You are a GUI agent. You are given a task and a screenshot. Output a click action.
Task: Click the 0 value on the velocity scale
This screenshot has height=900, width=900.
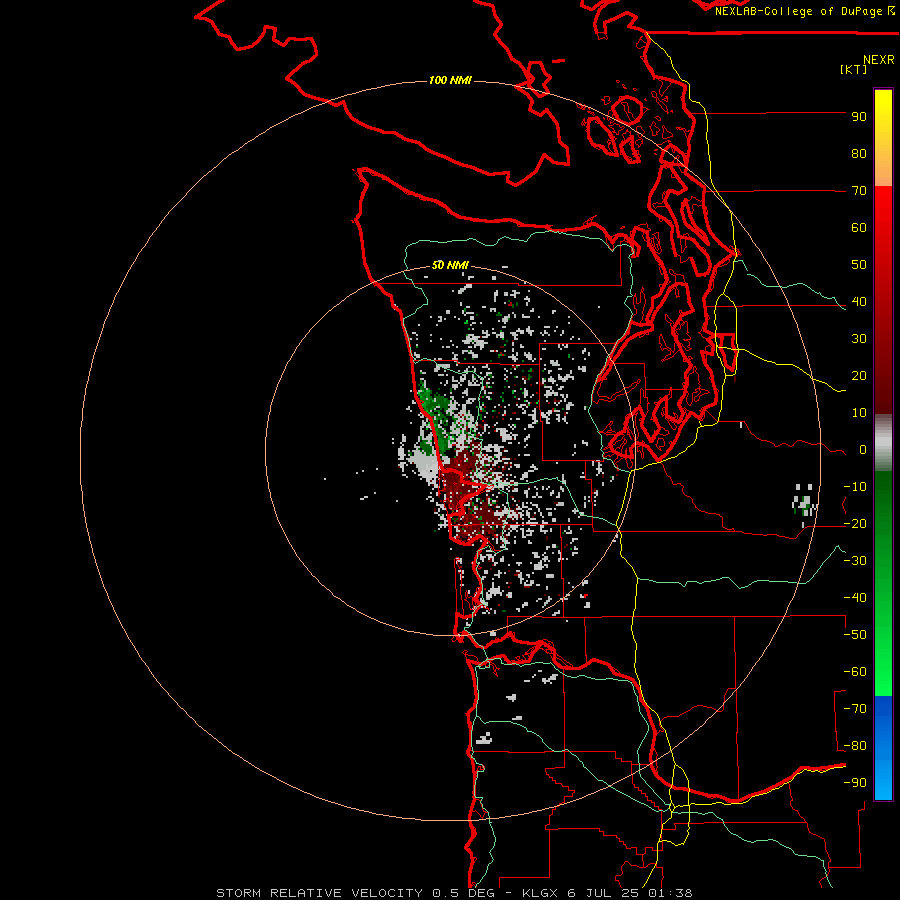[x=863, y=450]
